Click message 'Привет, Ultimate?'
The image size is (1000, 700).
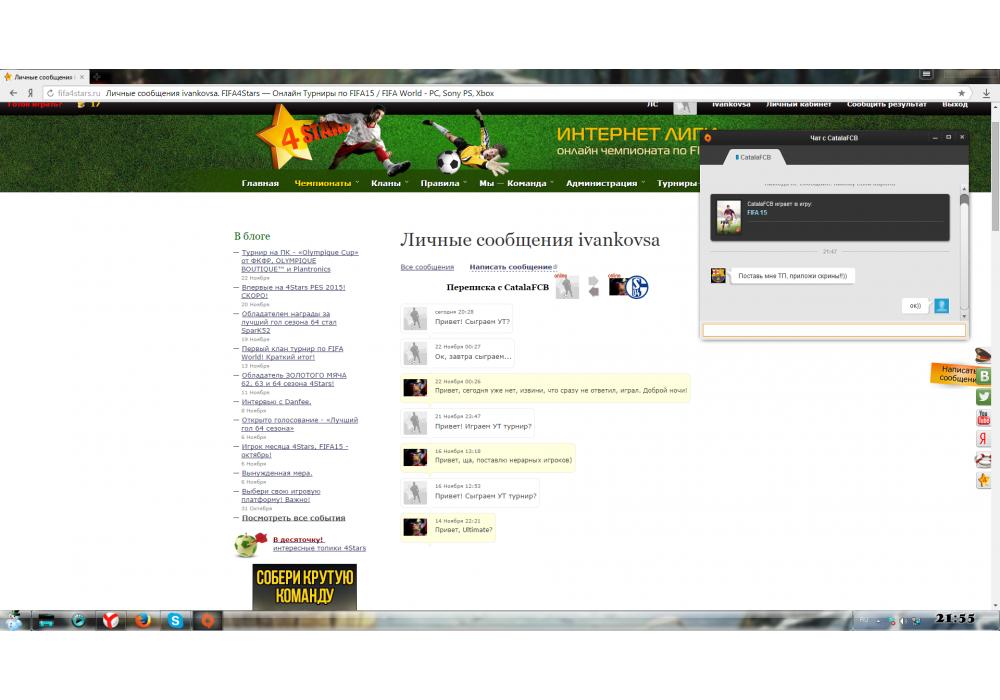coord(464,530)
